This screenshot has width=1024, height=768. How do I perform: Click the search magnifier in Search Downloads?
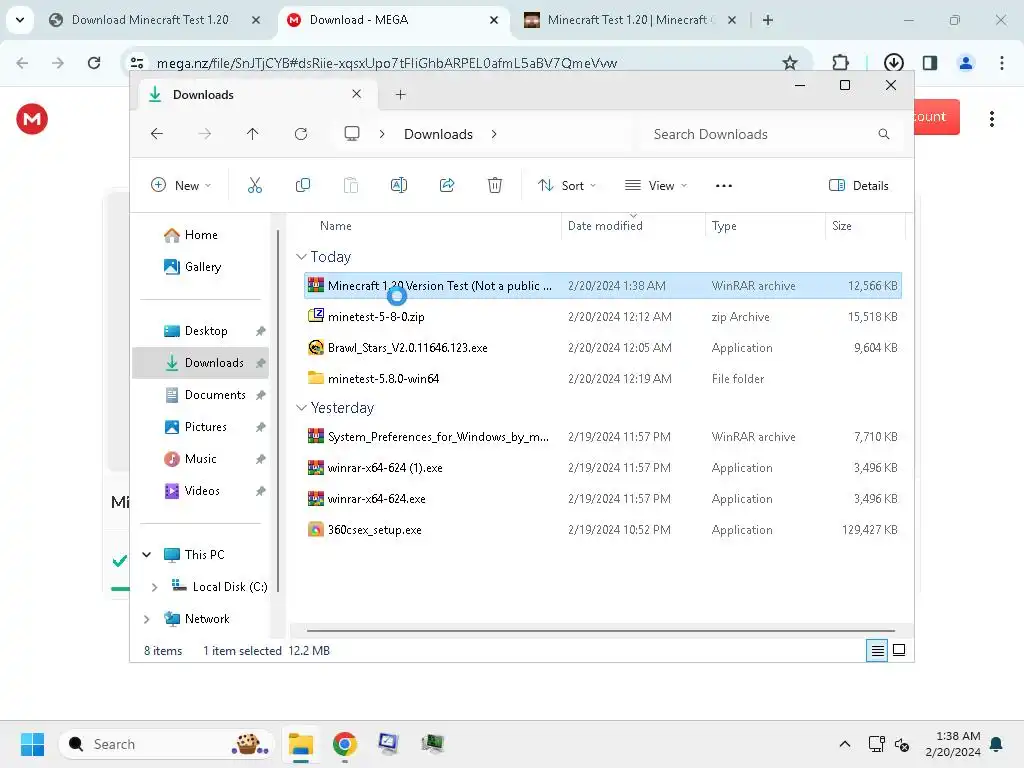pos(884,134)
